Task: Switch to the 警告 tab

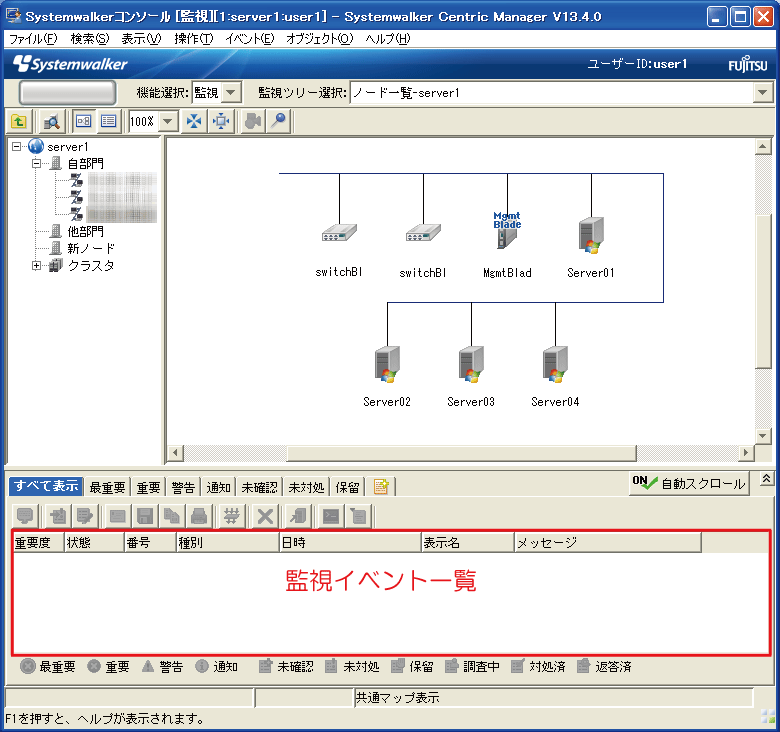Action: 183,487
